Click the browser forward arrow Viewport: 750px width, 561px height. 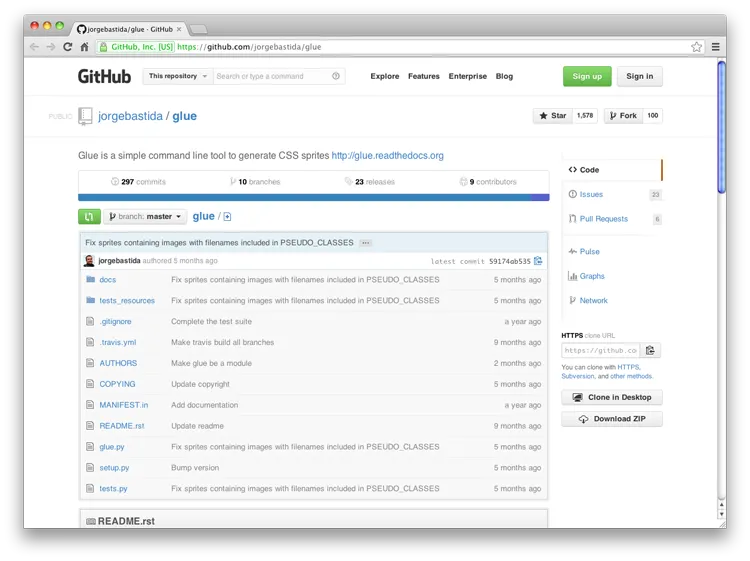click(51, 47)
